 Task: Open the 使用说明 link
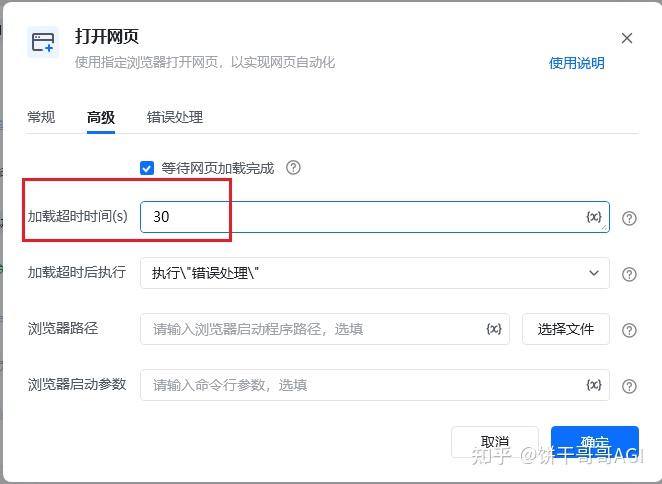(576, 63)
